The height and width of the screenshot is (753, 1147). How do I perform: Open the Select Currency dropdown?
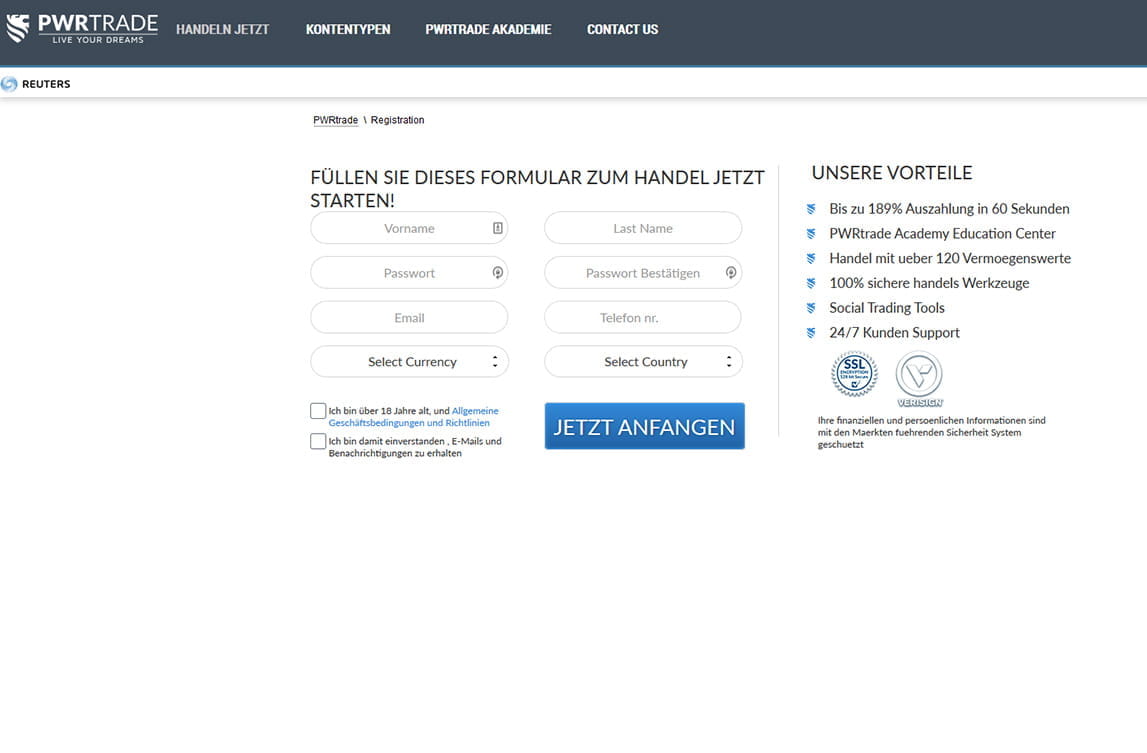pos(409,361)
